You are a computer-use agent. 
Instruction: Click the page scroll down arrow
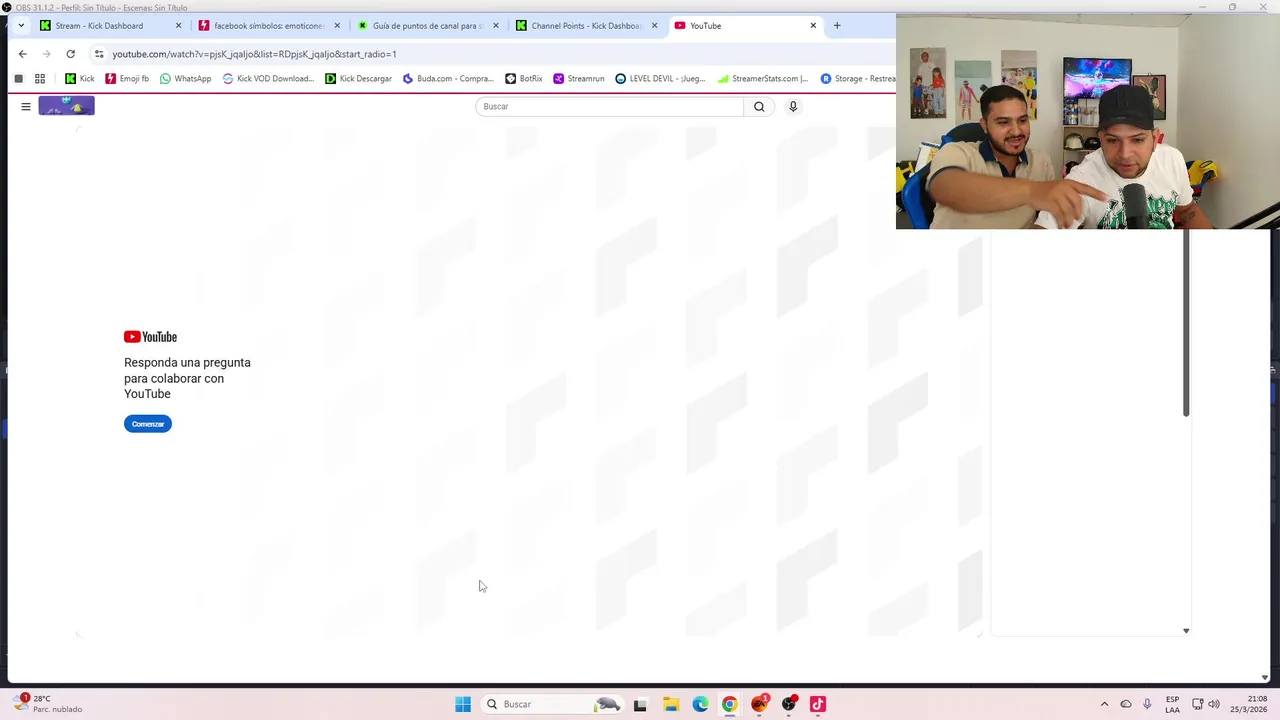tap(1265, 677)
